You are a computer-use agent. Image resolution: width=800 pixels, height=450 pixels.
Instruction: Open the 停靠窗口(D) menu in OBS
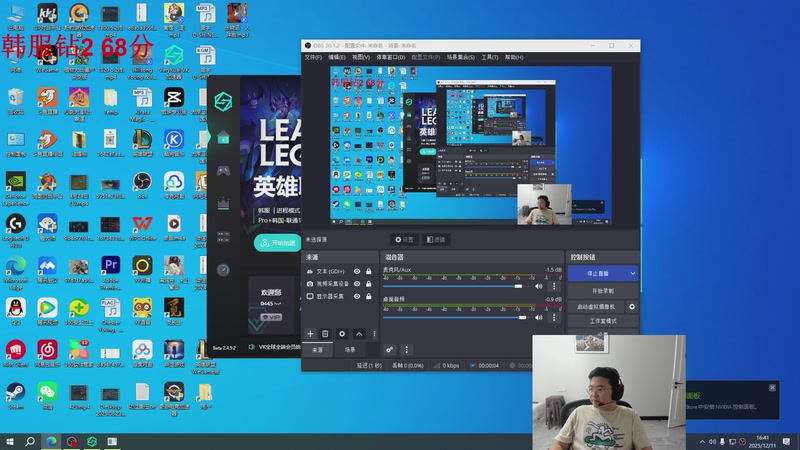[x=391, y=57]
